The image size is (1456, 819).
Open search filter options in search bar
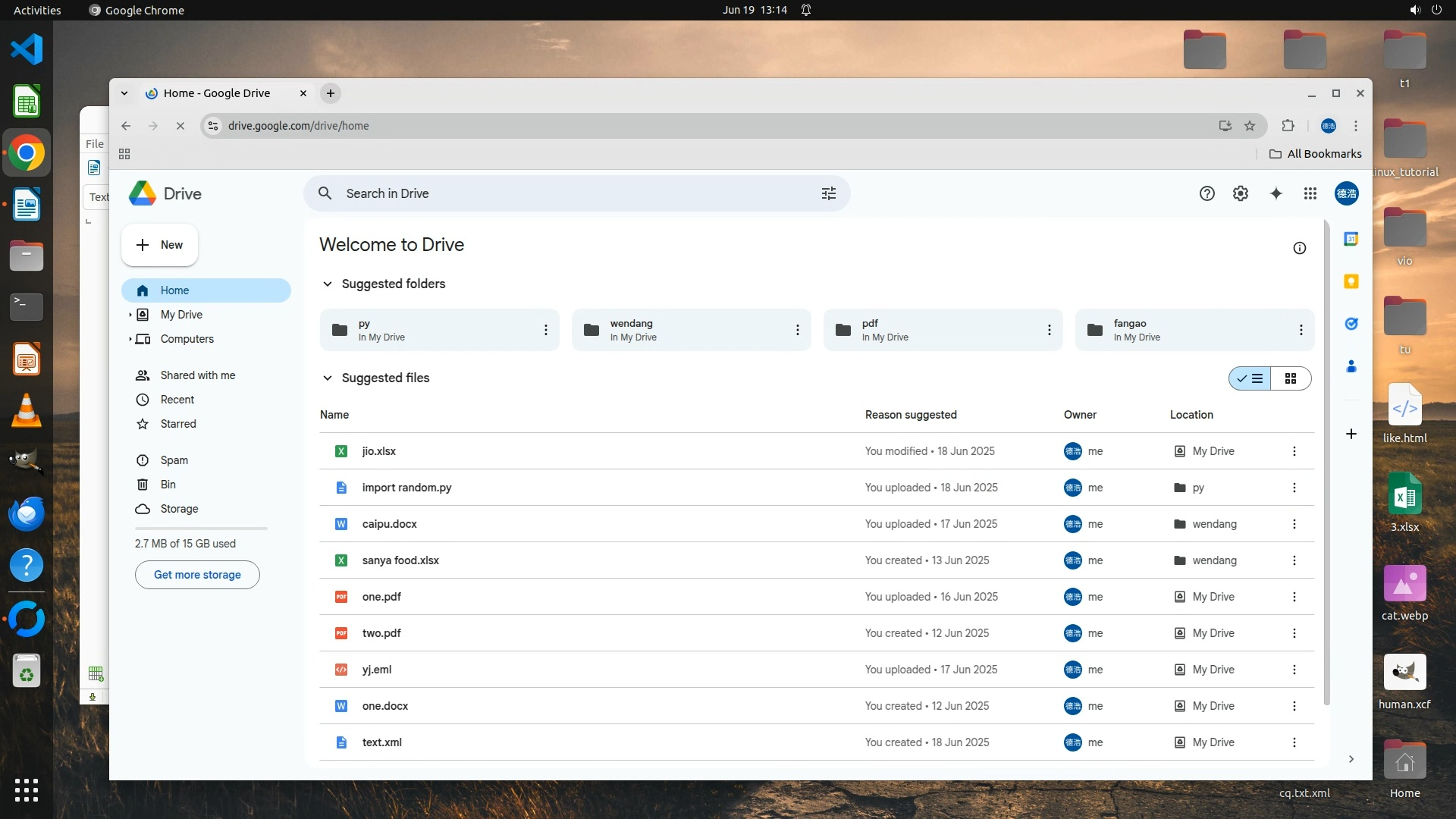829,193
